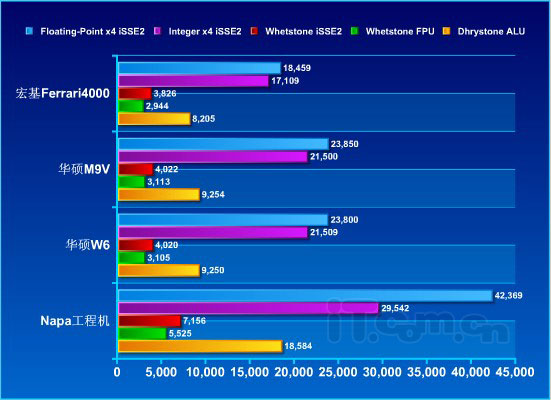
Task: Click the 23,800 data value label
Action: pyautogui.click(x=344, y=220)
